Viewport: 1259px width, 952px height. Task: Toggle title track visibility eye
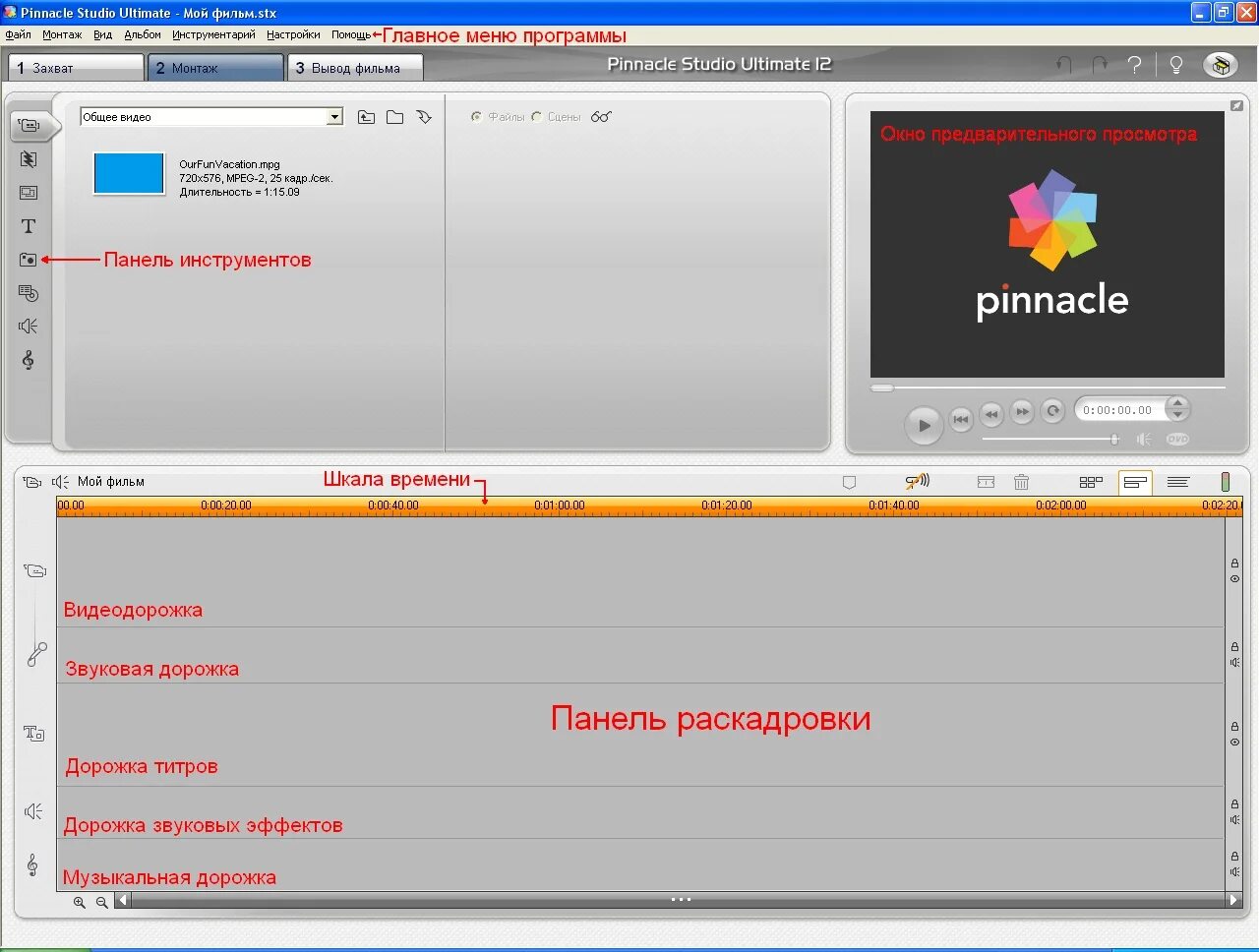[1234, 743]
